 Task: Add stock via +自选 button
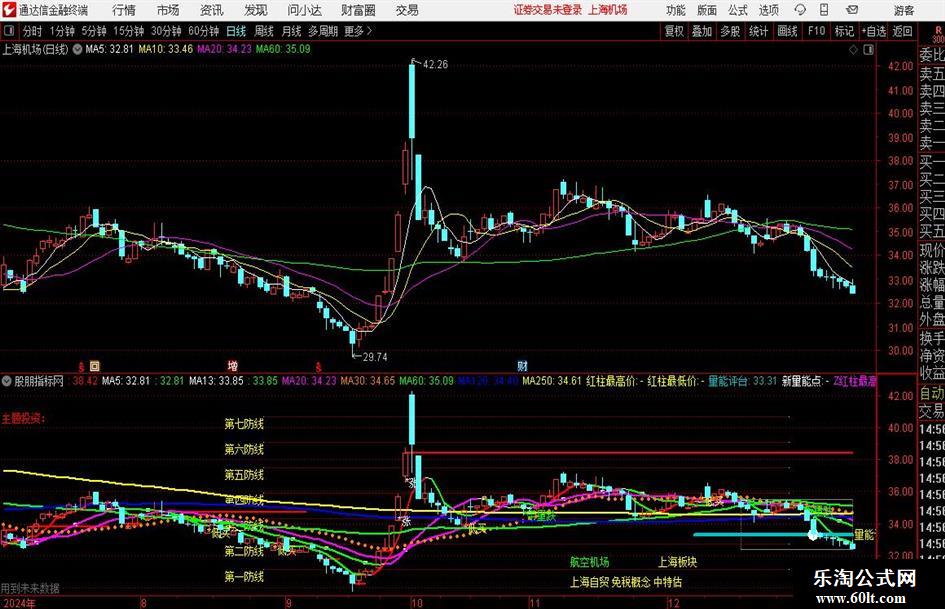tap(874, 31)
